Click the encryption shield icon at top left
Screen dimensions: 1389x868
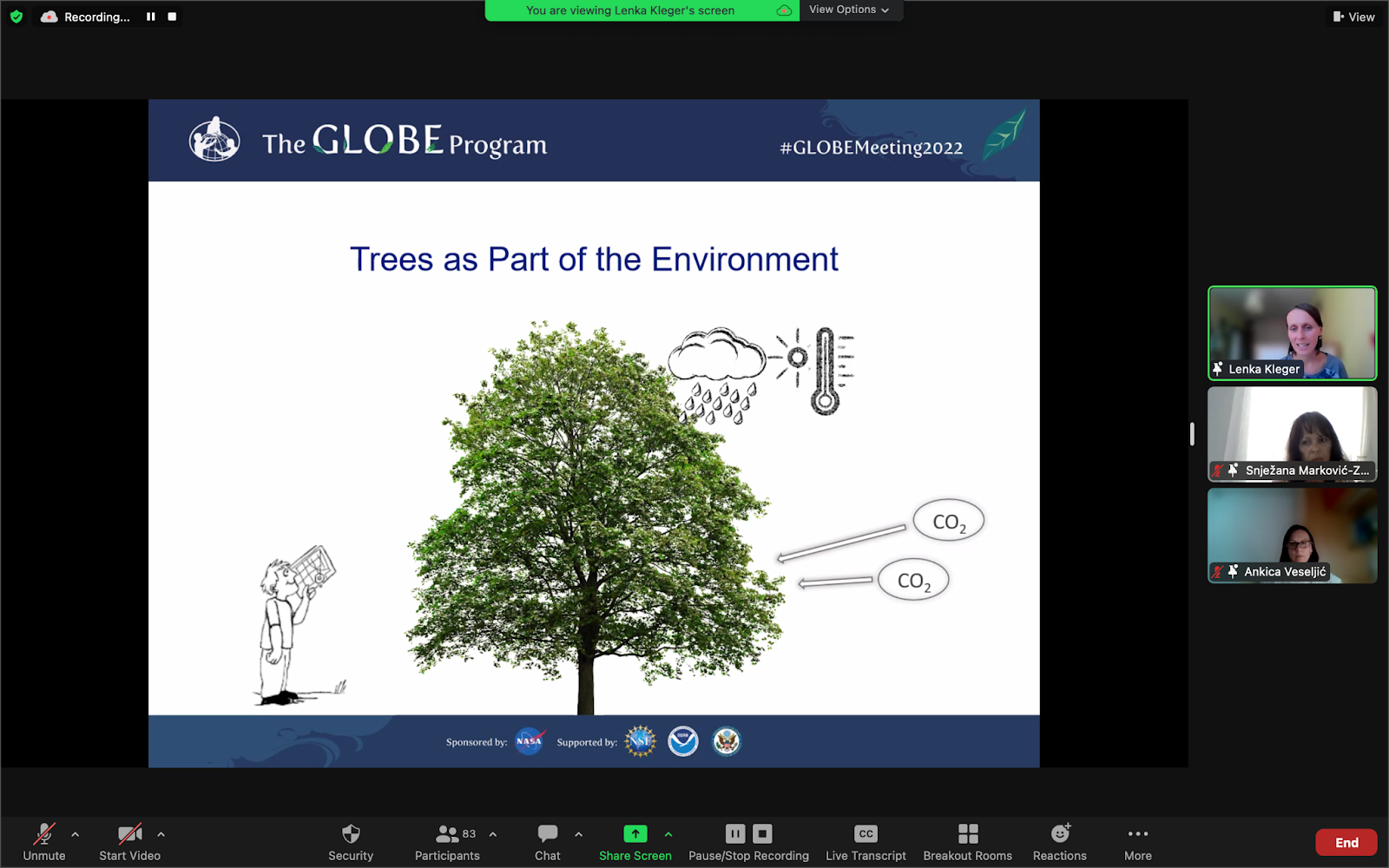pos(16,16)
